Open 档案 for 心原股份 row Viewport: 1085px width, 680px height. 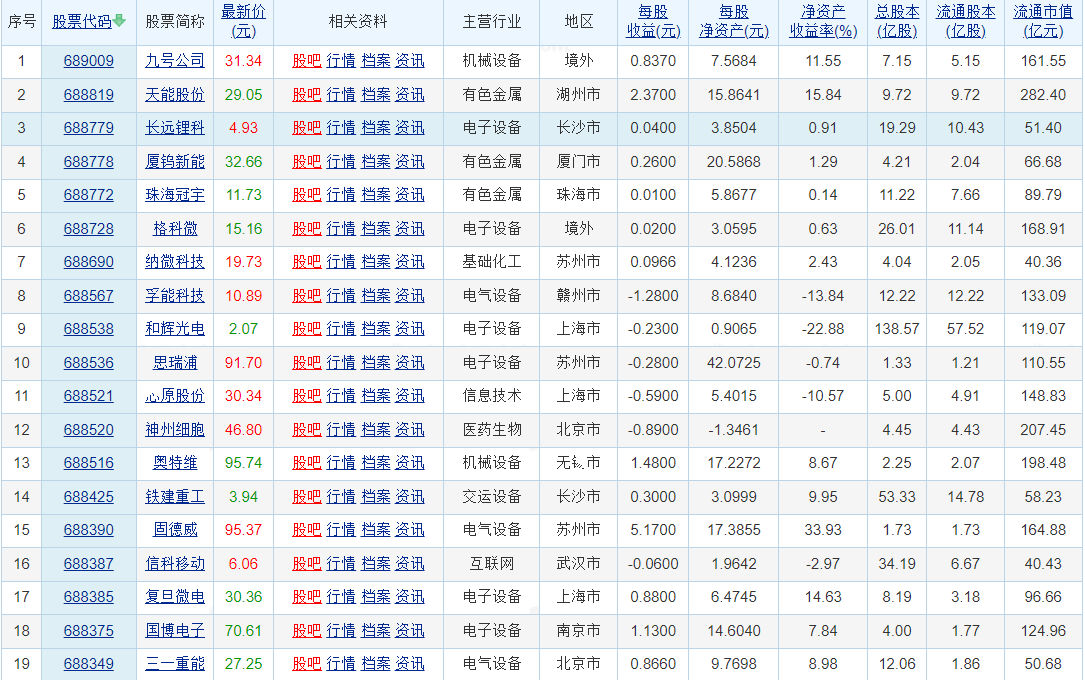pos(376,396)
